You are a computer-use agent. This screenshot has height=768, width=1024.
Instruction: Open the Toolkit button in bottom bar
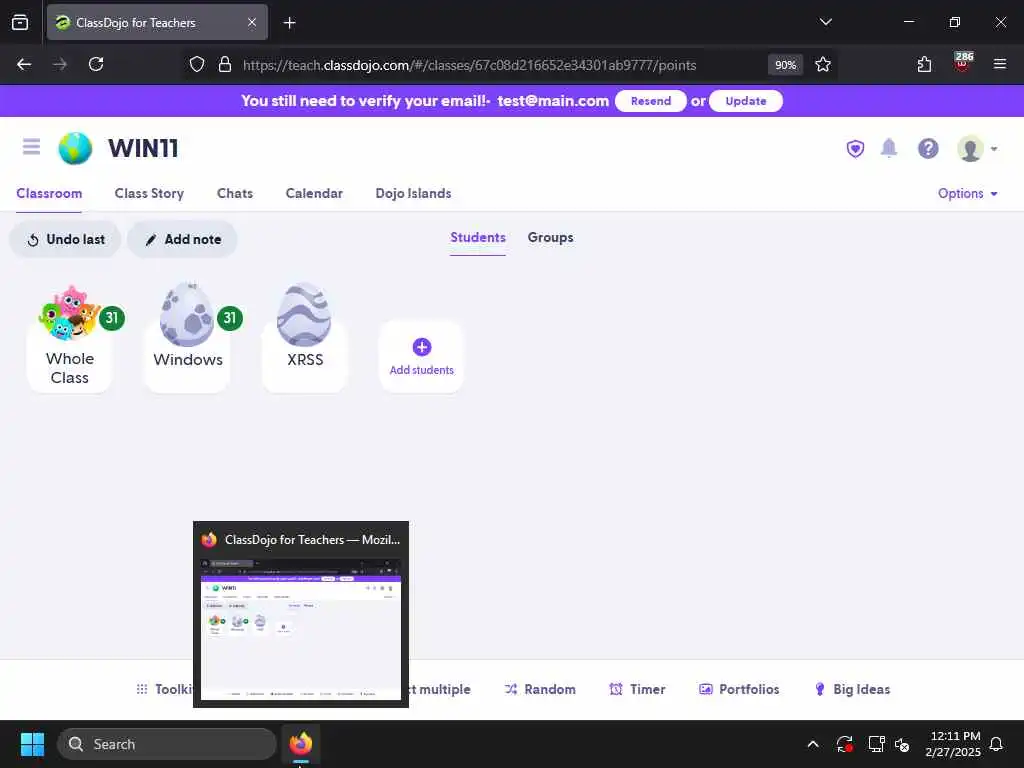164,689
